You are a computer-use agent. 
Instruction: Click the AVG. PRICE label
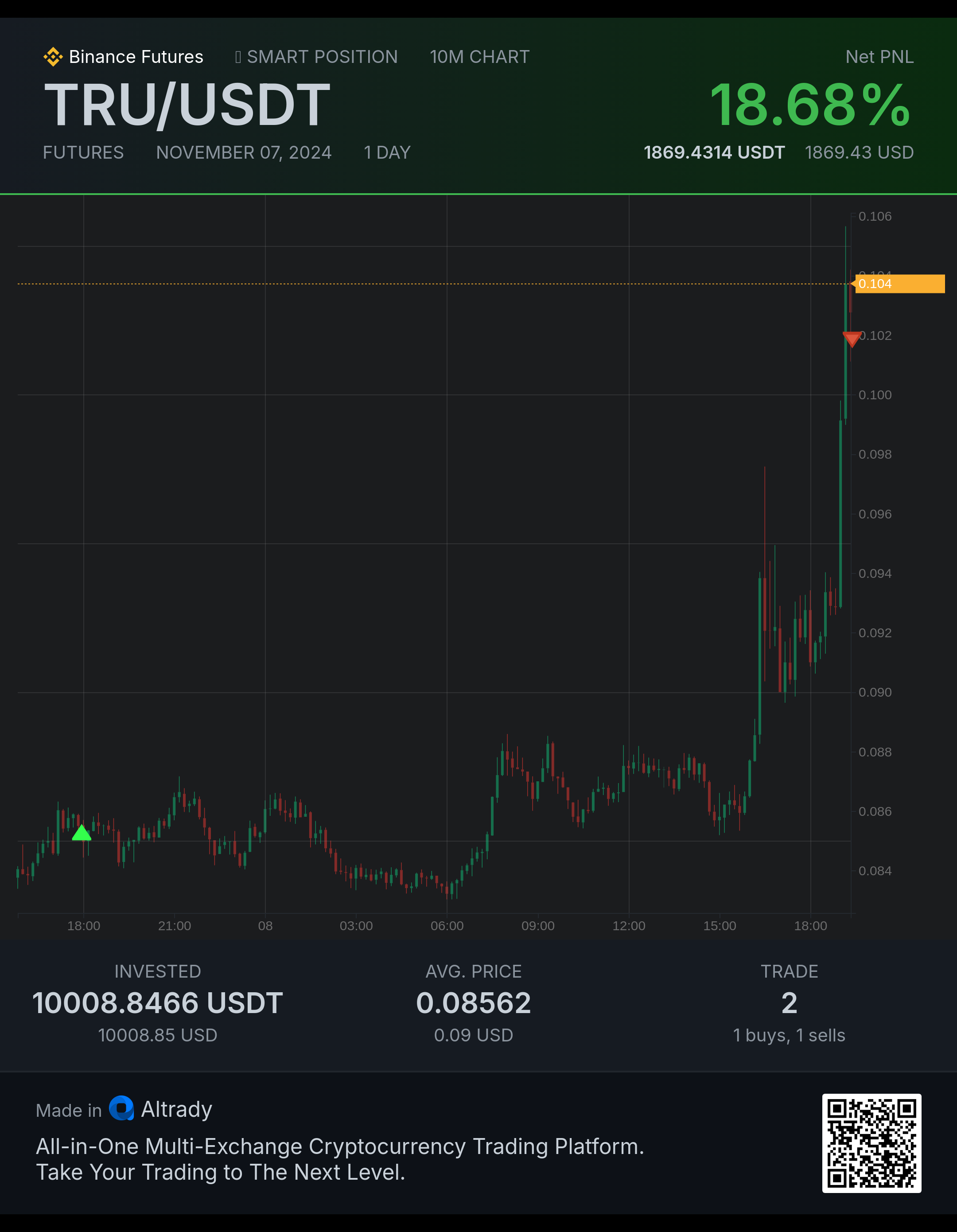point(474,971)
